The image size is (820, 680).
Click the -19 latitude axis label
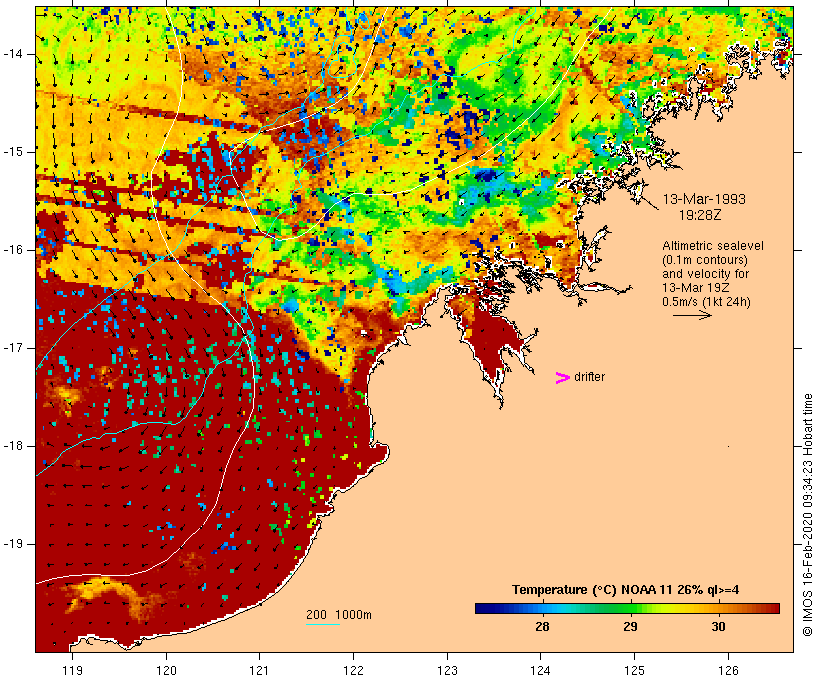pyautogui.click(x=13, y=544)
